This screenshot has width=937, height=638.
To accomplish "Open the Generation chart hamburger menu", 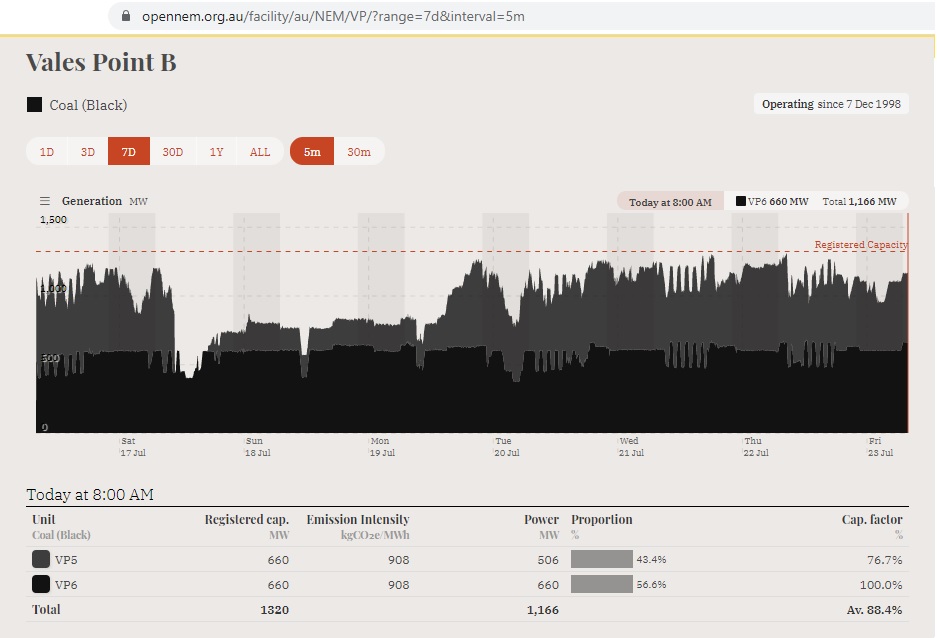I will 45,201.
